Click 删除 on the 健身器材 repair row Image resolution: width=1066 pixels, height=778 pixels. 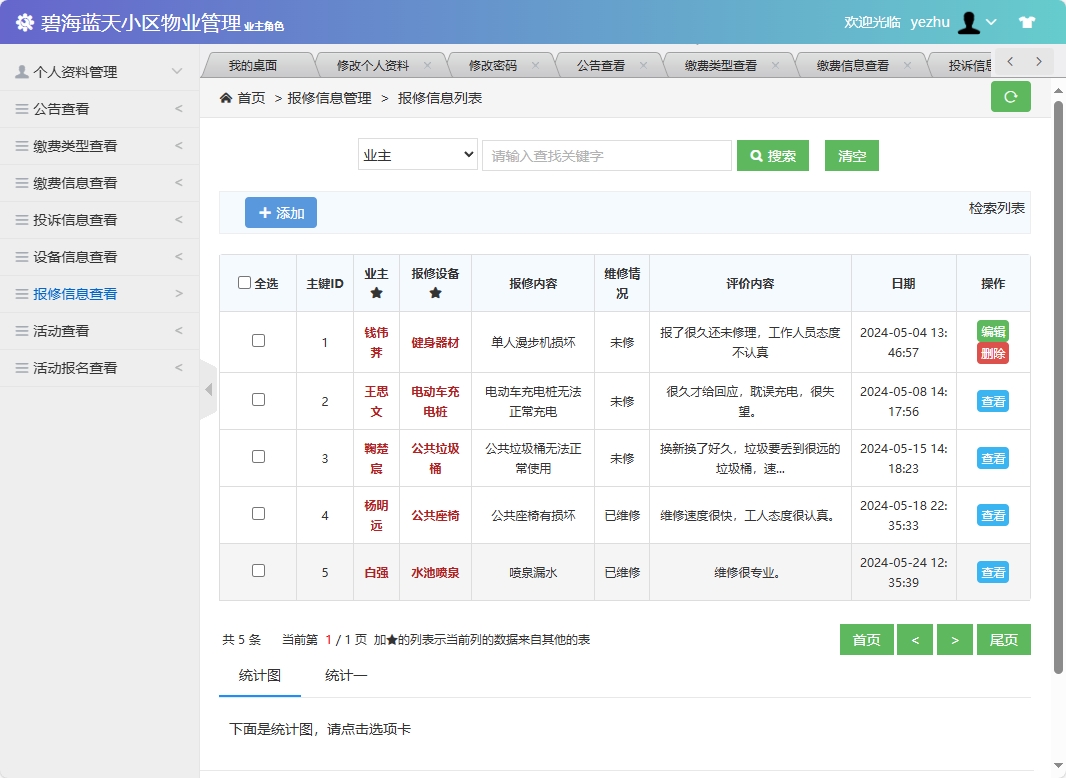(992, 351)
